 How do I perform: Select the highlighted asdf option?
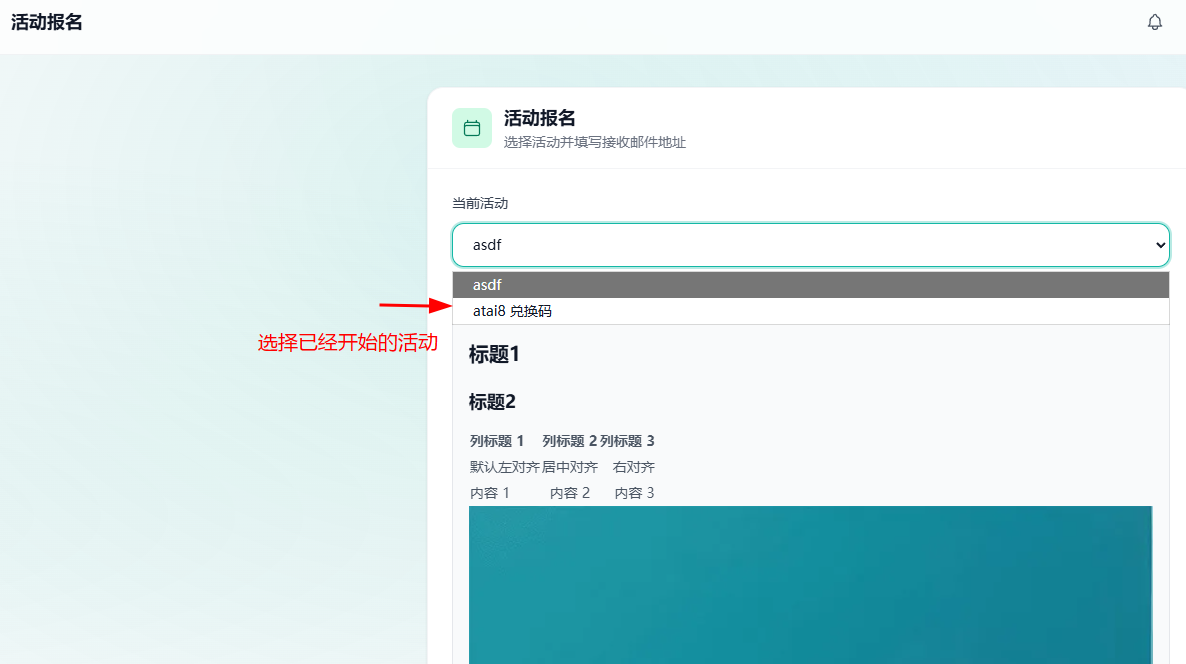(x=811, y=285)
